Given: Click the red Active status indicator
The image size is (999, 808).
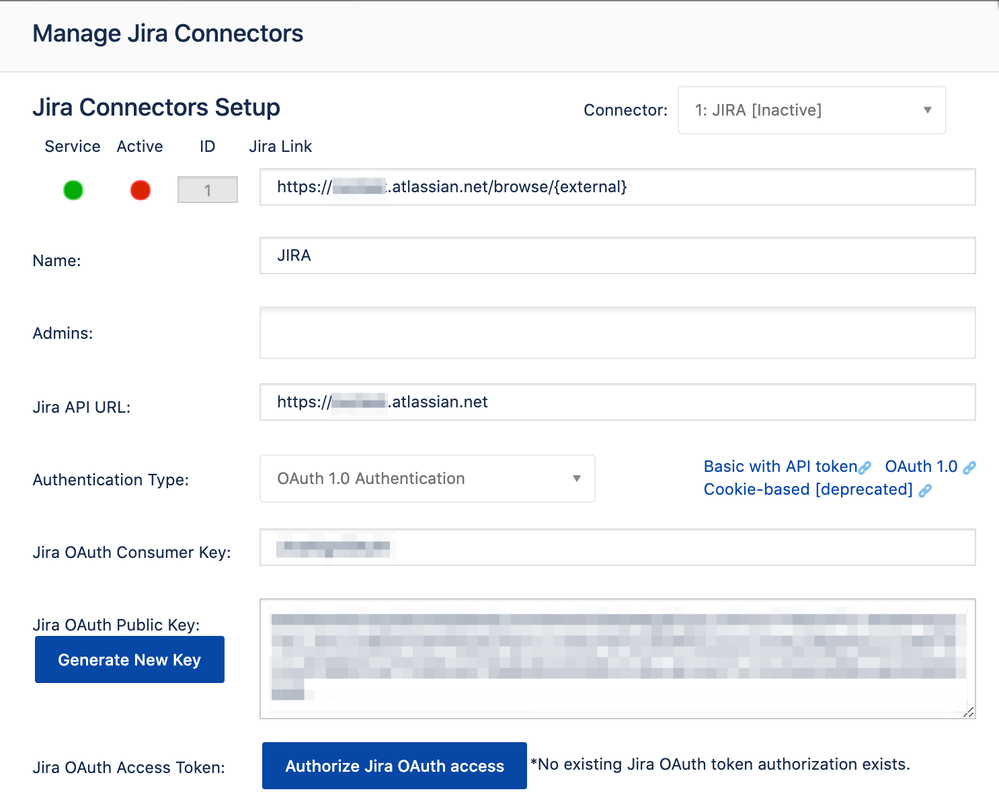Looking at the screenshot, I should click(140, 190).
